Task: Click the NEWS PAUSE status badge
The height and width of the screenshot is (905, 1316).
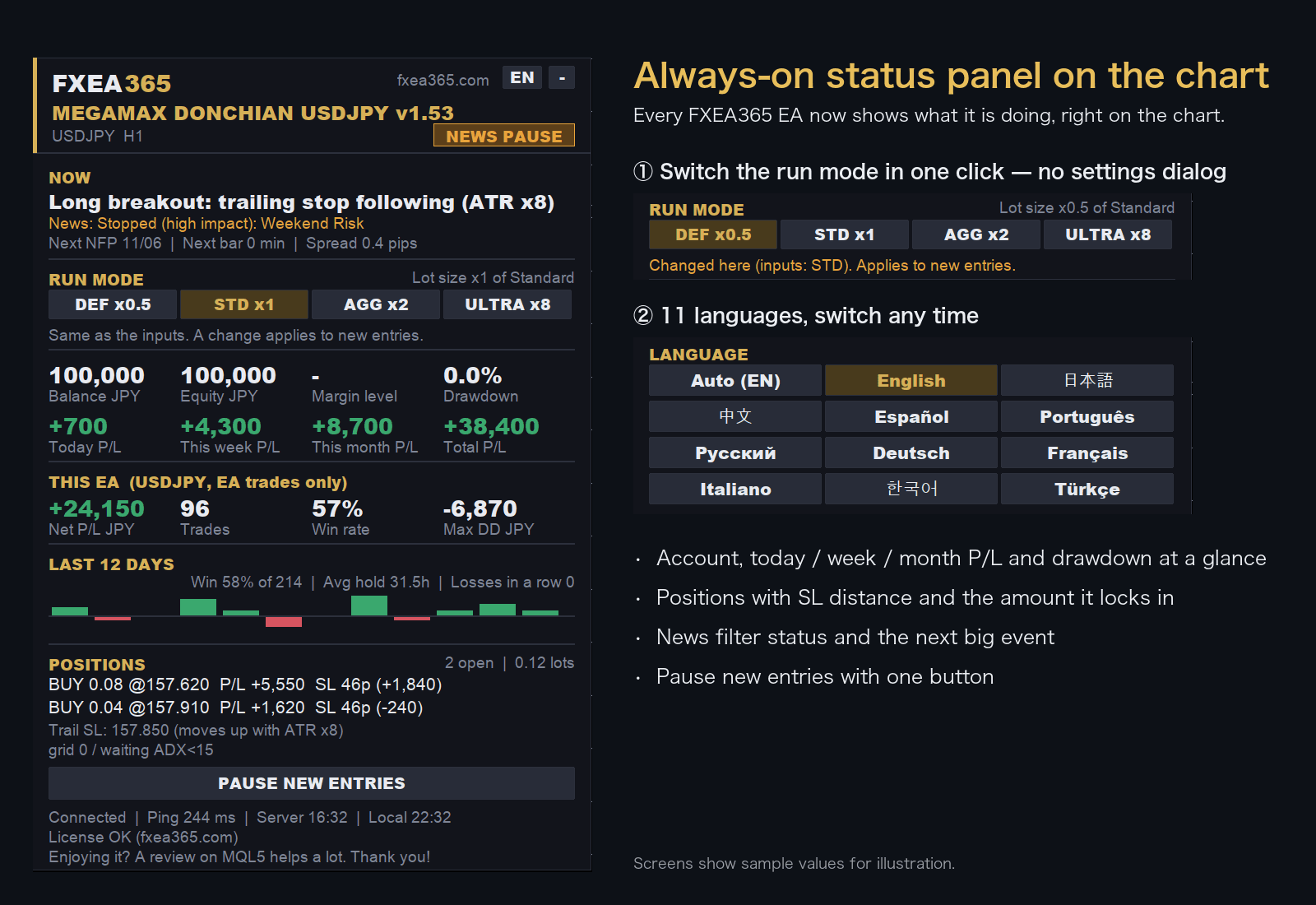Action: pyautogui.click(x=504, y=136)
